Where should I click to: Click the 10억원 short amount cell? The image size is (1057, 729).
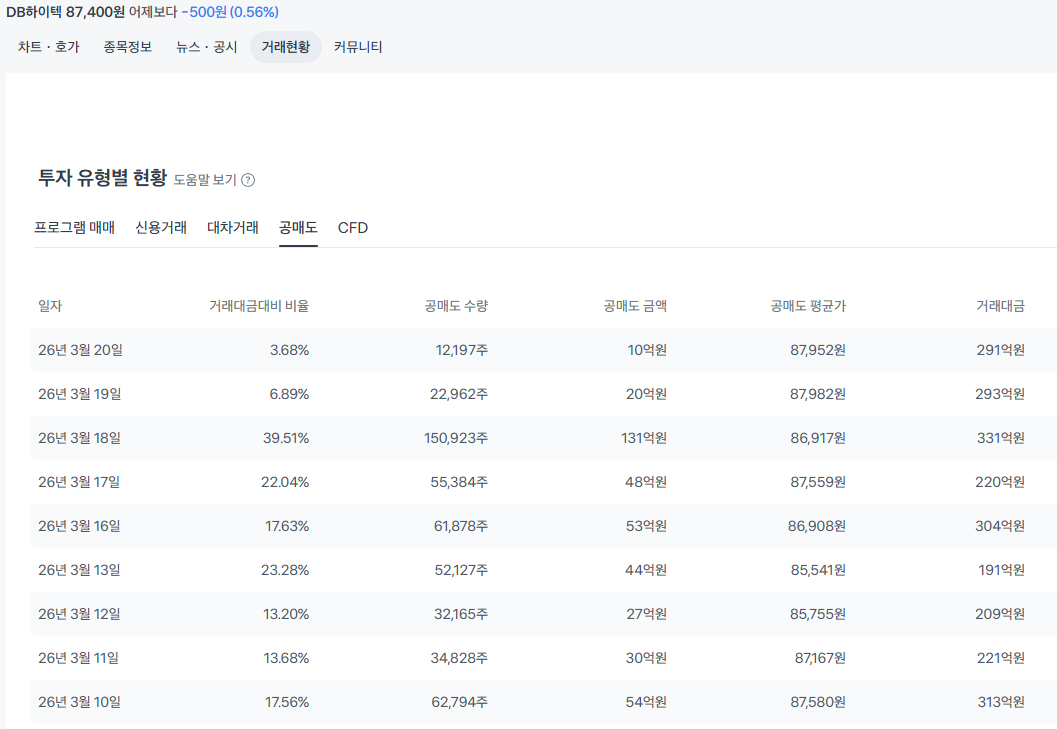pos(647,350)
